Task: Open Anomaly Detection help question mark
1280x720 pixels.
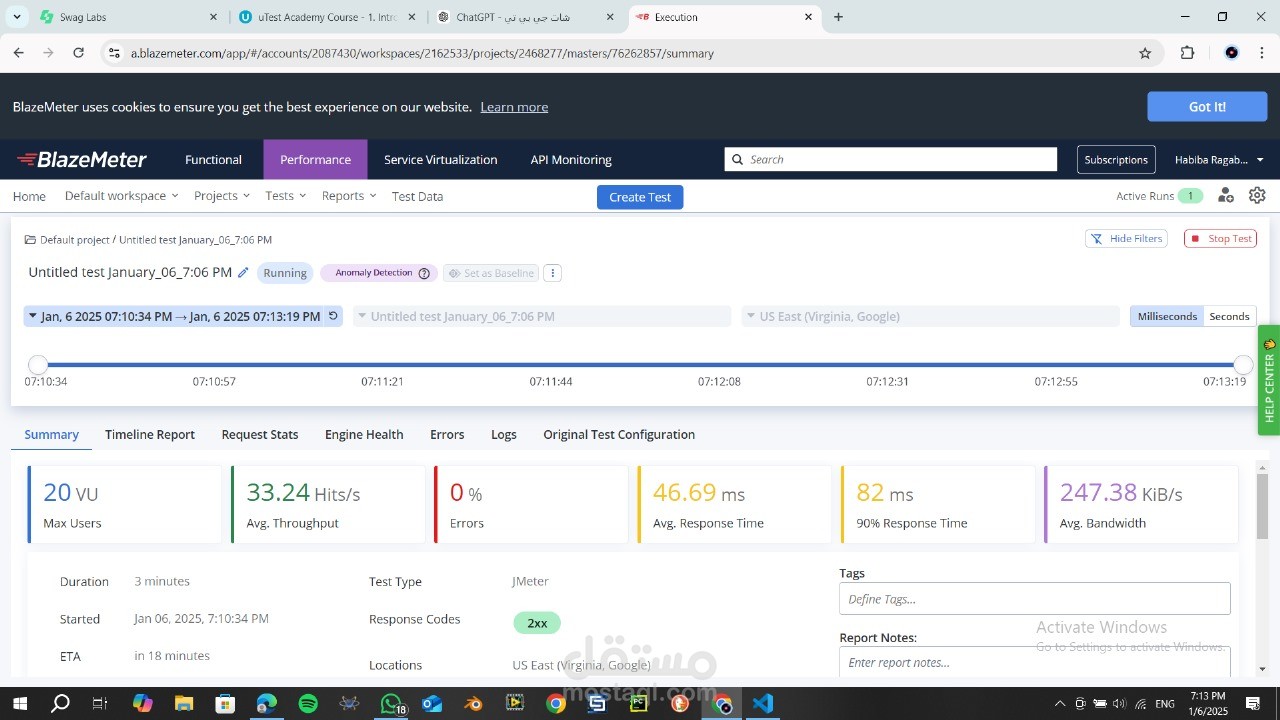Action: 424,273
